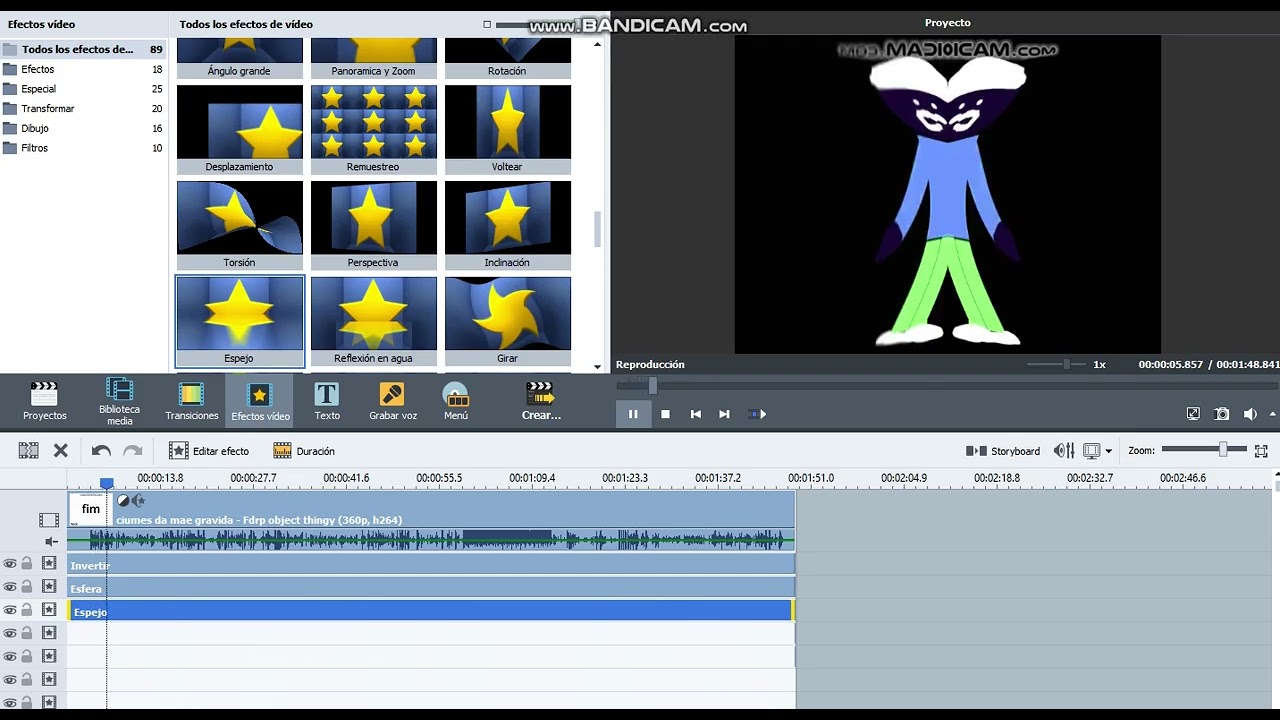Click the audio track speaker icon
This screenshot has width=1280, height=720.
51,542
